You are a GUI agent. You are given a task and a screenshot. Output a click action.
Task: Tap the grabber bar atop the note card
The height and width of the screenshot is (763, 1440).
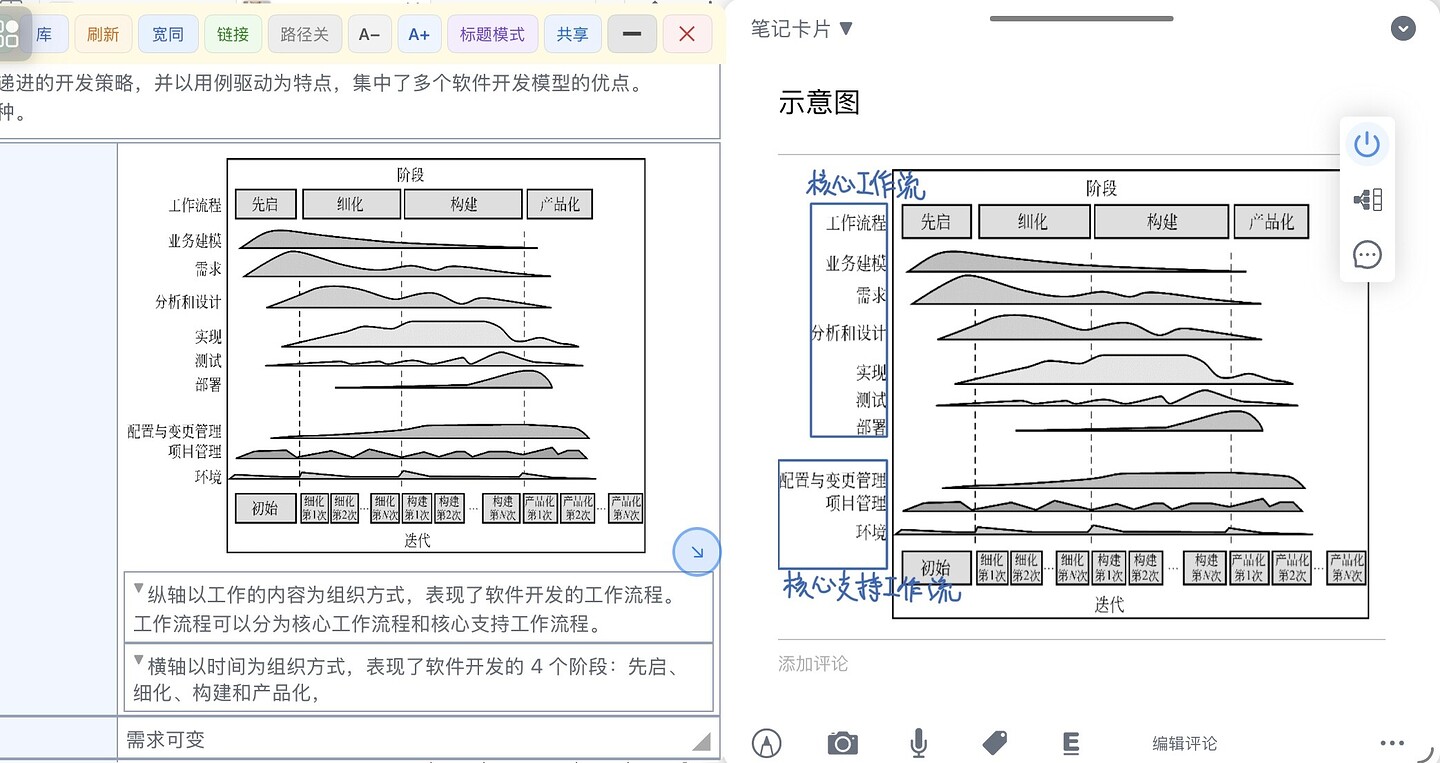click(1081, 18)
